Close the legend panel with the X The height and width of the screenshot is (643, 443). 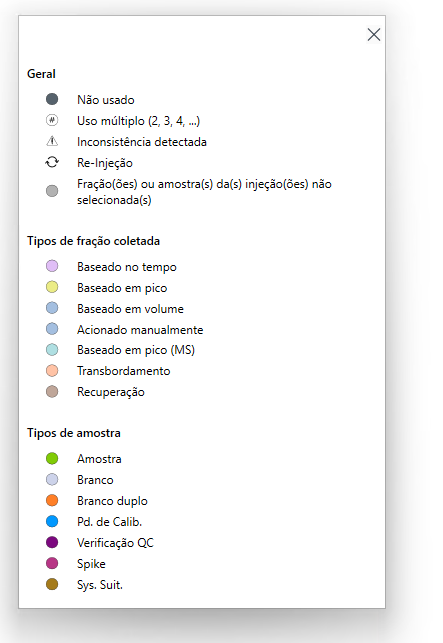click(374, 34)
